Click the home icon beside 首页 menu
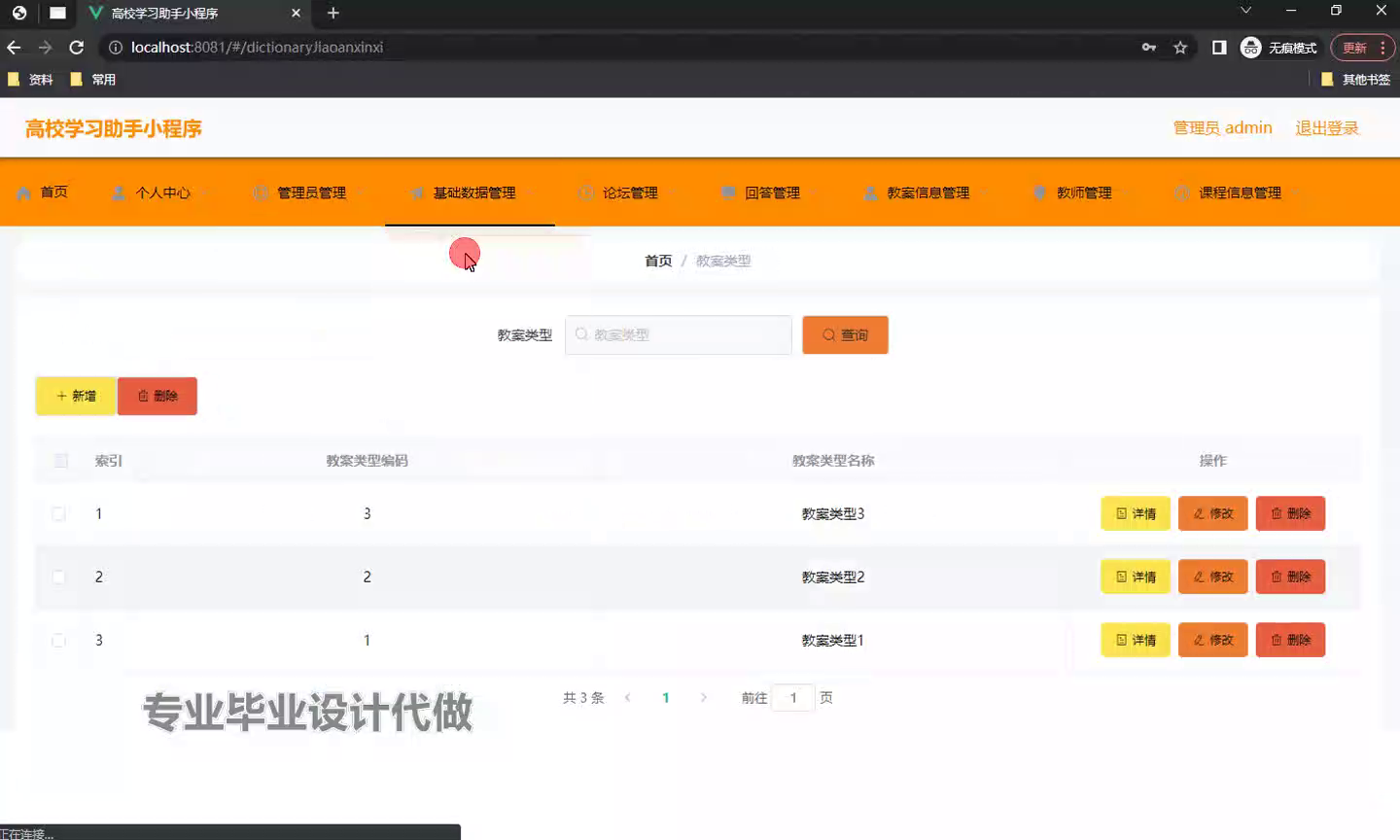 point(23,192)
